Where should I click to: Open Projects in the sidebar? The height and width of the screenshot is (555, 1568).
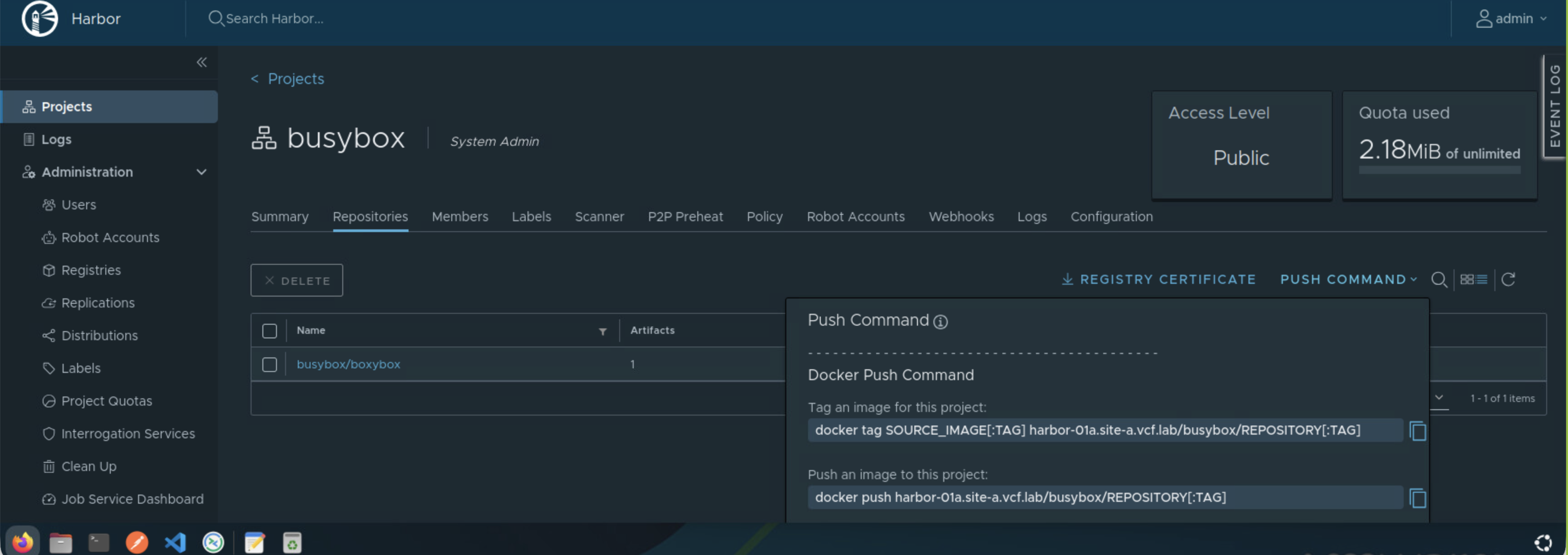(x=109, y=107)
